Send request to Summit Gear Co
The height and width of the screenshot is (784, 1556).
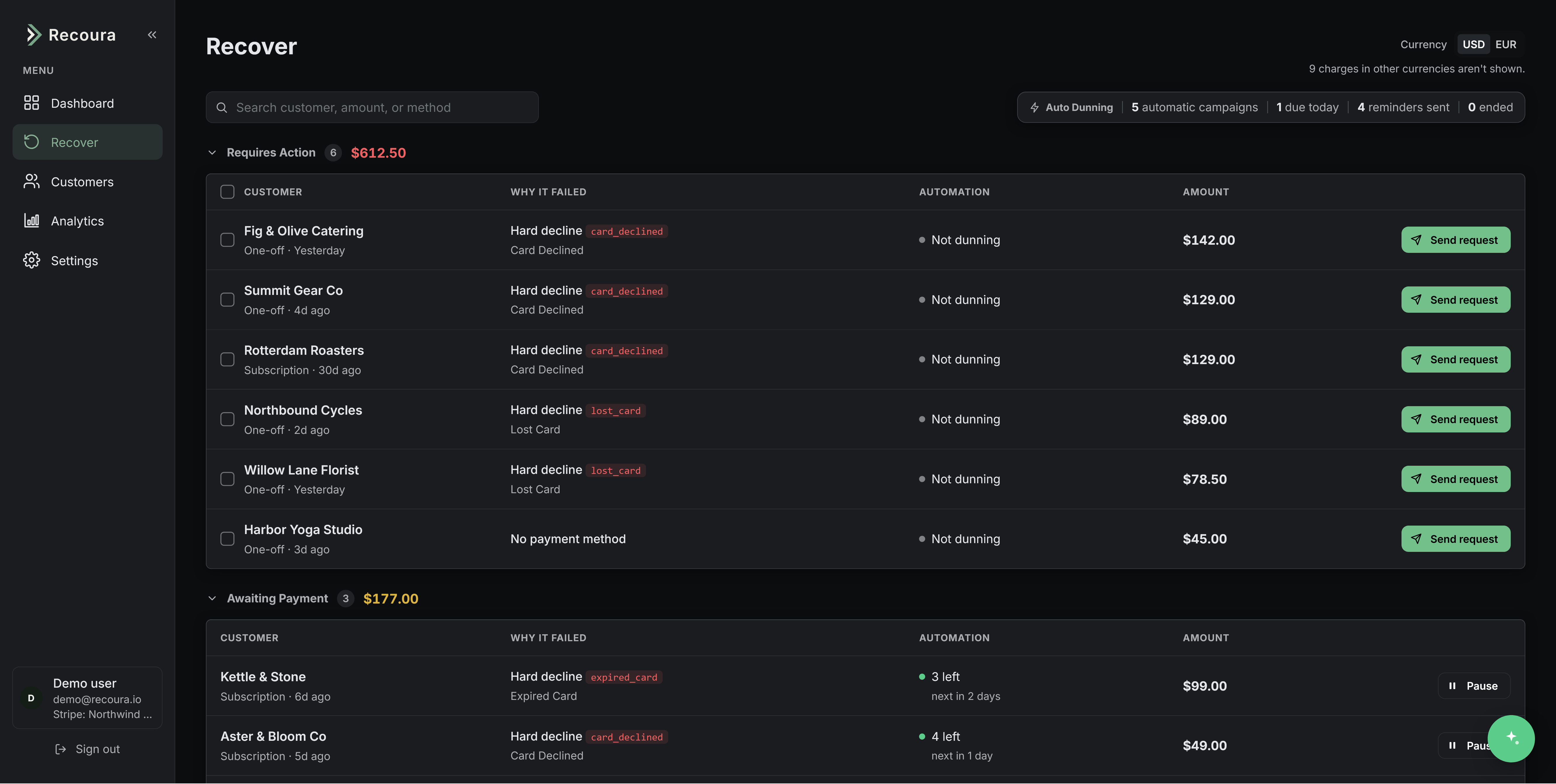1456,300
